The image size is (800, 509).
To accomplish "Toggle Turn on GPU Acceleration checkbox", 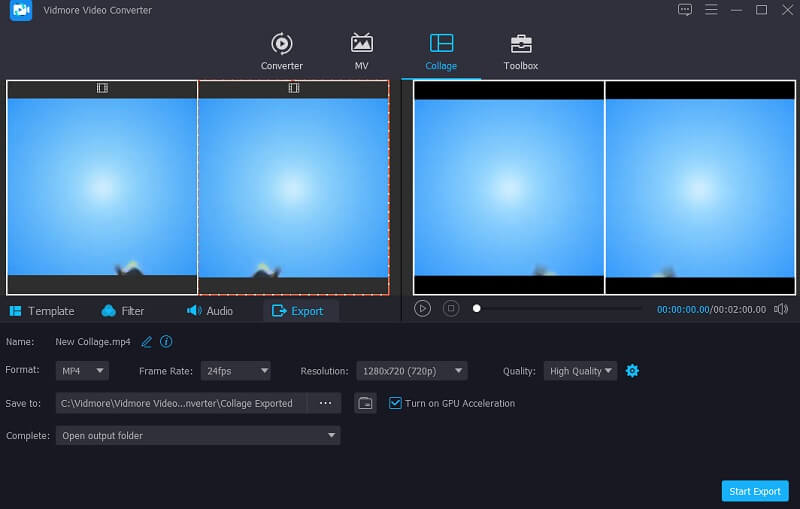I will [x=395, y=403].
